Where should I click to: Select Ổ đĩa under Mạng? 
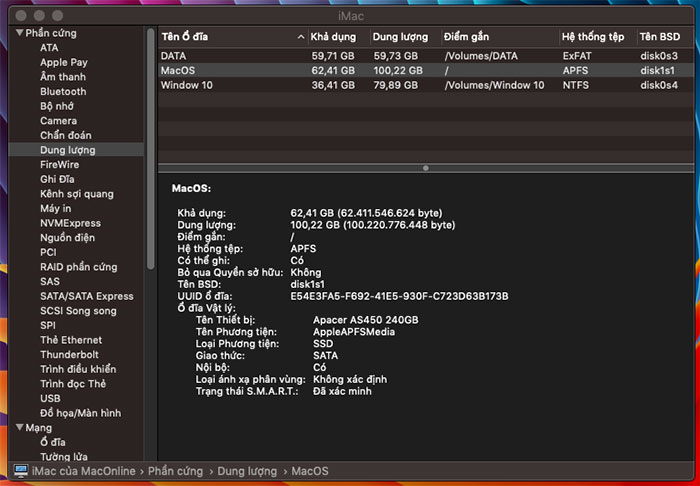53,442
